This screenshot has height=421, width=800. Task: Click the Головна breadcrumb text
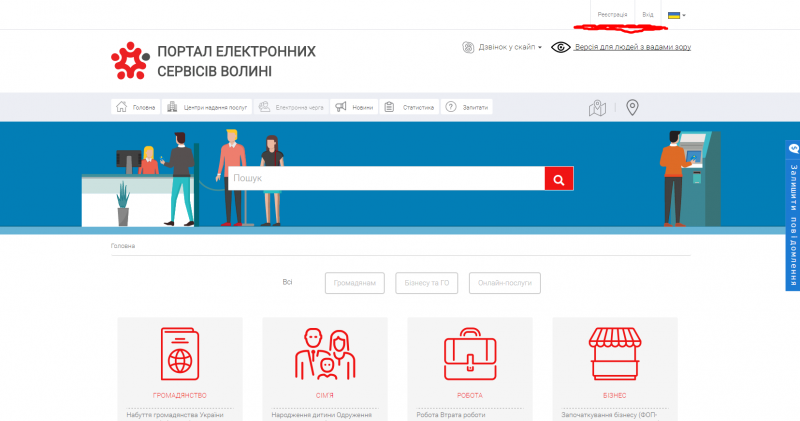click(x=123, y=246)
